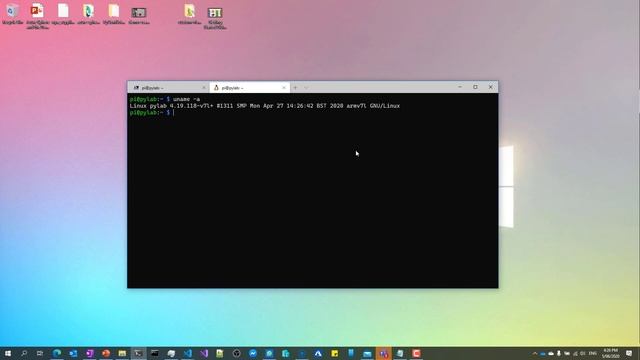This screenshot has height=360, width=640.
Task: Click the uname -a output line
Action: click(x=264, y=106)
